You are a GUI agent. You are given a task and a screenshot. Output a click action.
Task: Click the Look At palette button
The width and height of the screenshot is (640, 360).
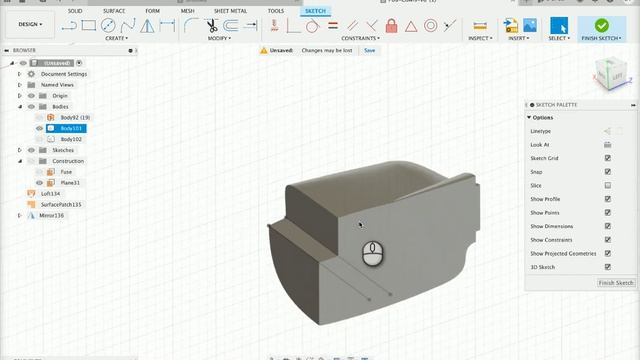(x=607, y=144)
